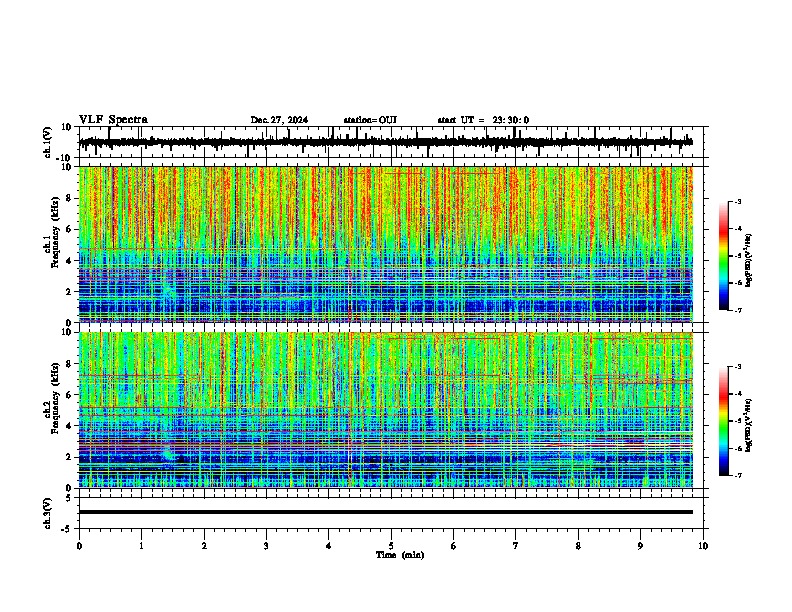The width and height of the screenshot is (792, 612).
Task: Click the "station=OUI" header label
Action: 370,120
